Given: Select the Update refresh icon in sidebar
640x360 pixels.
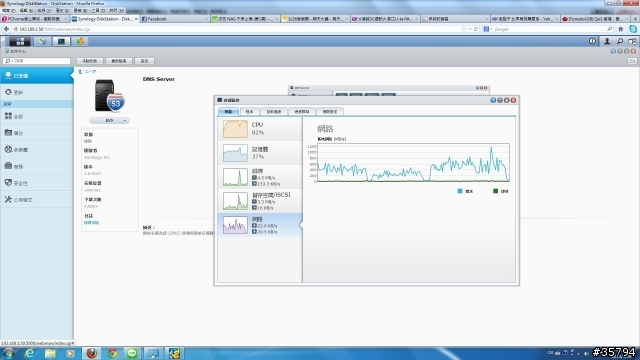Looking at the screenshot, I should (8, 92).
